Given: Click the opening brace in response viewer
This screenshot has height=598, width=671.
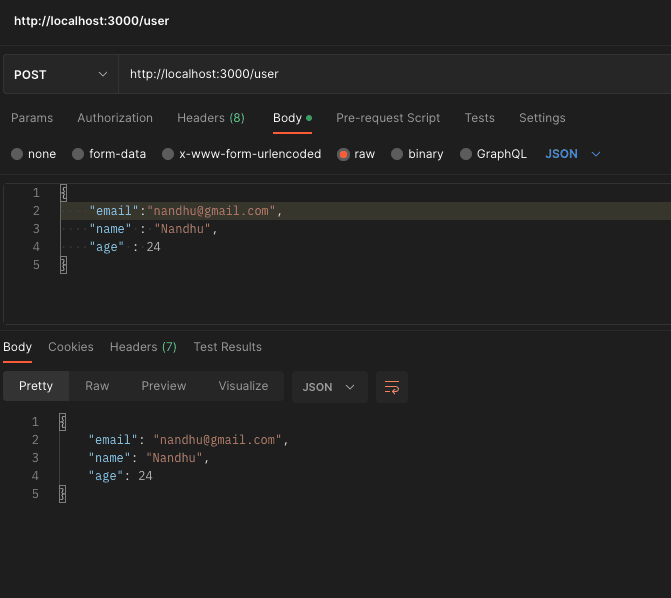Looking at the screenshot, I should [x=63, y=422].
